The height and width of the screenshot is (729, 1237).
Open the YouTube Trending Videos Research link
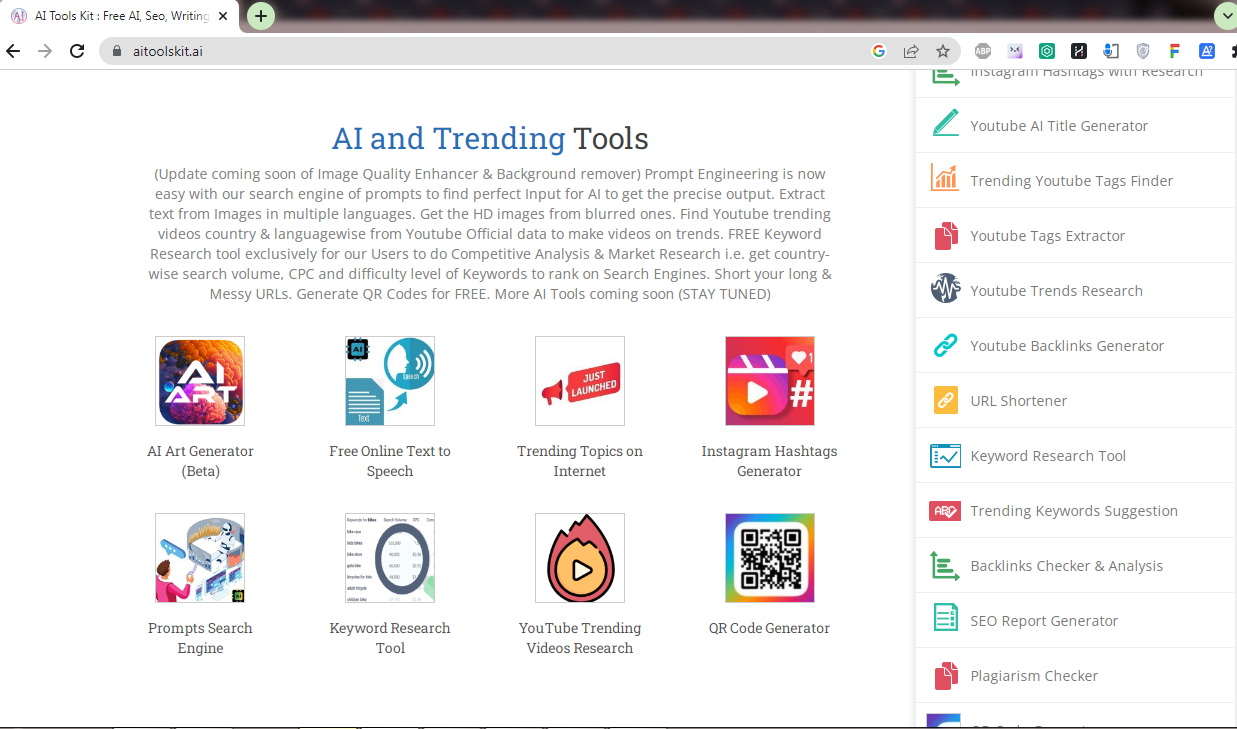click(x=580, y=638)
